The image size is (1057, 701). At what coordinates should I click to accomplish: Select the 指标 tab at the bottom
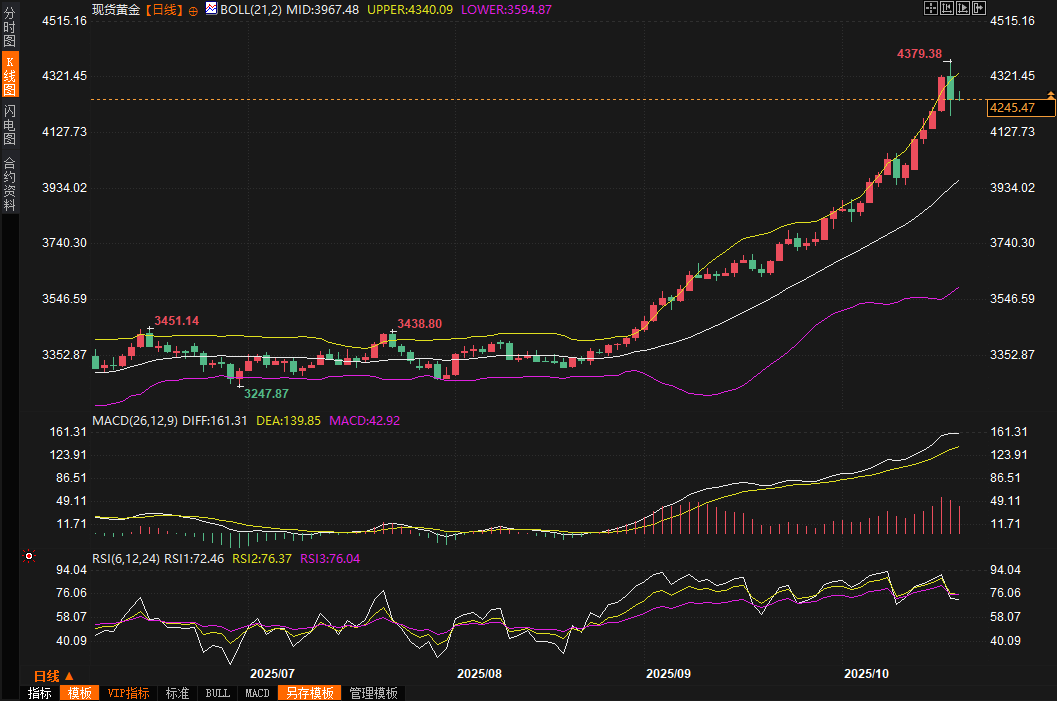click(40, 693)
